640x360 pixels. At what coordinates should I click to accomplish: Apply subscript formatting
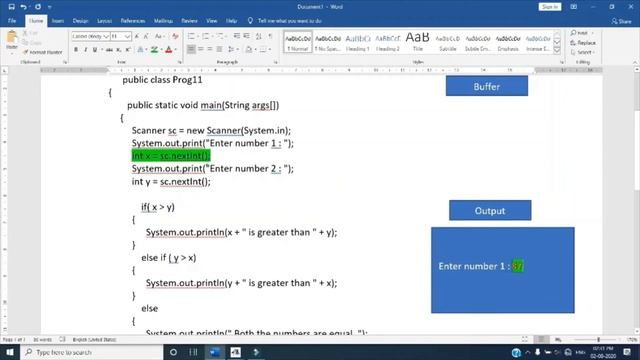click(x=118, y=50)
